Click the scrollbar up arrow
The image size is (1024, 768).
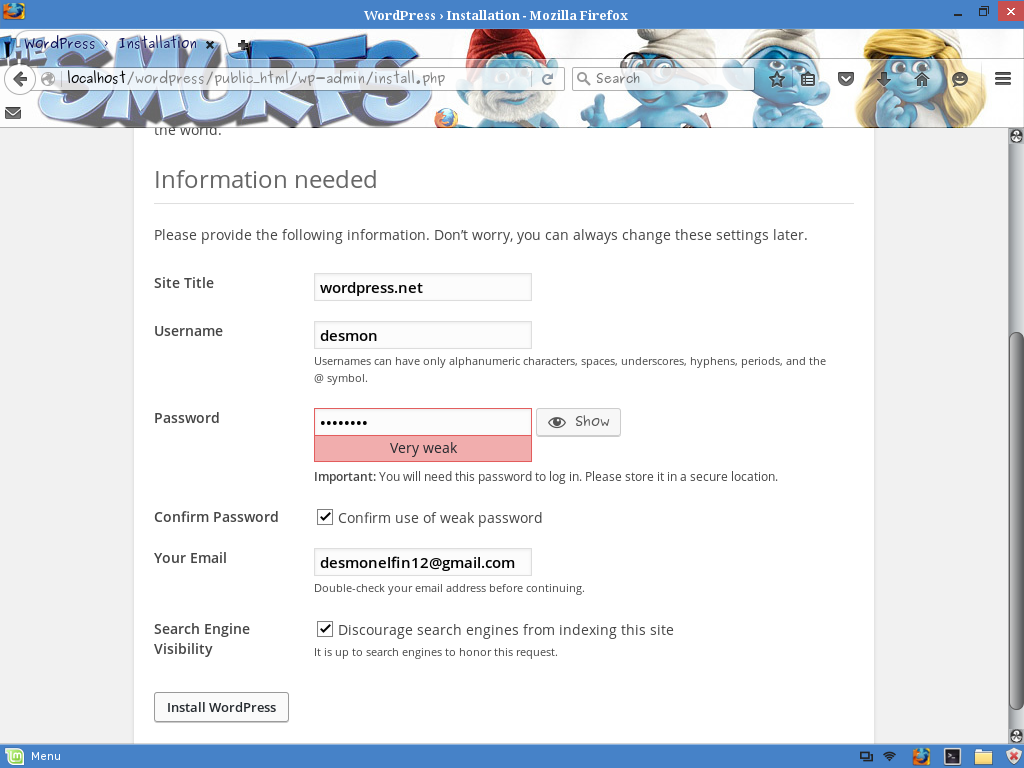tap(1016, 136)
